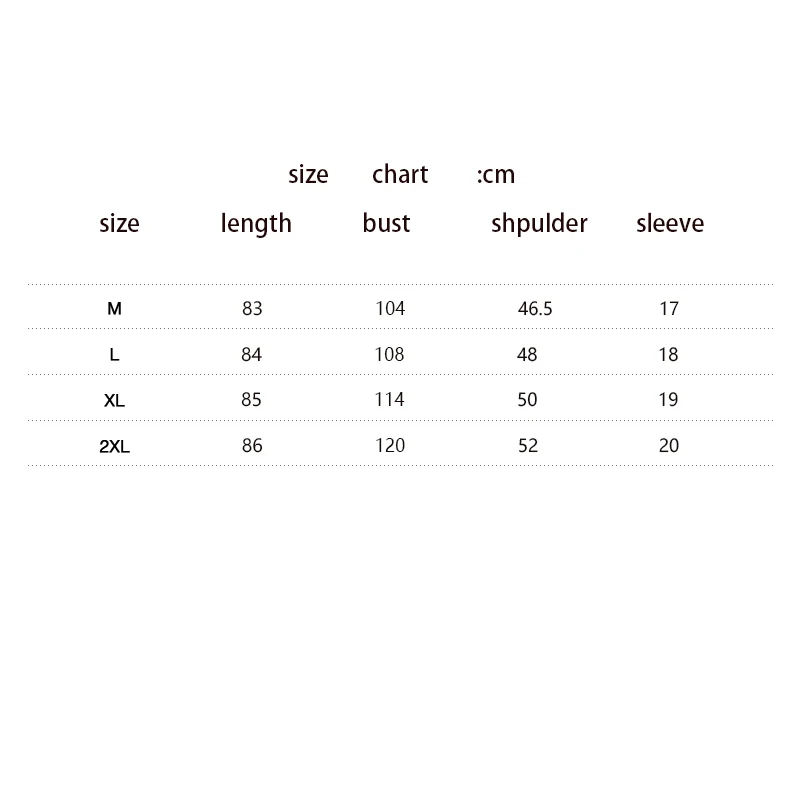Click the 'chart' word in the title
Screen dimensions: 800x800
click(x=400, y=174)
